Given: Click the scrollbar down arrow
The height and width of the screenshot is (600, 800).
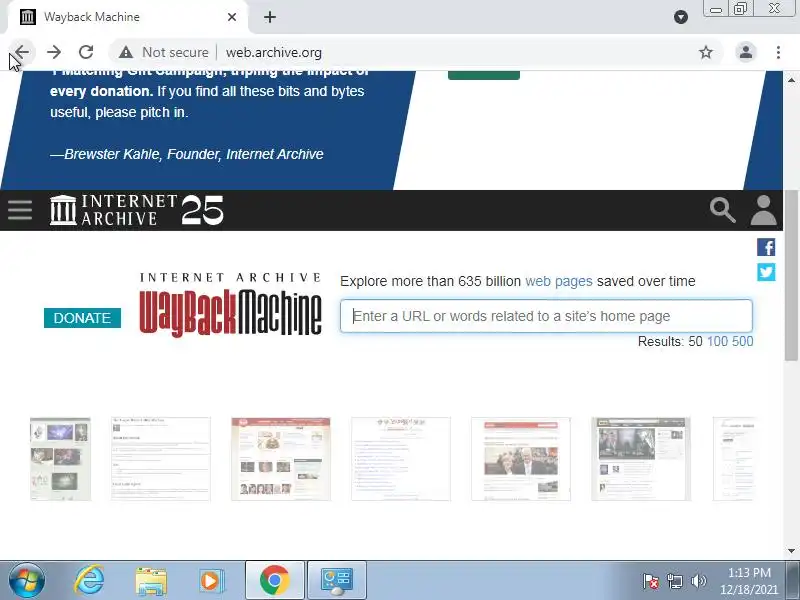Looking at the screenshot, I should coord(791,551).
